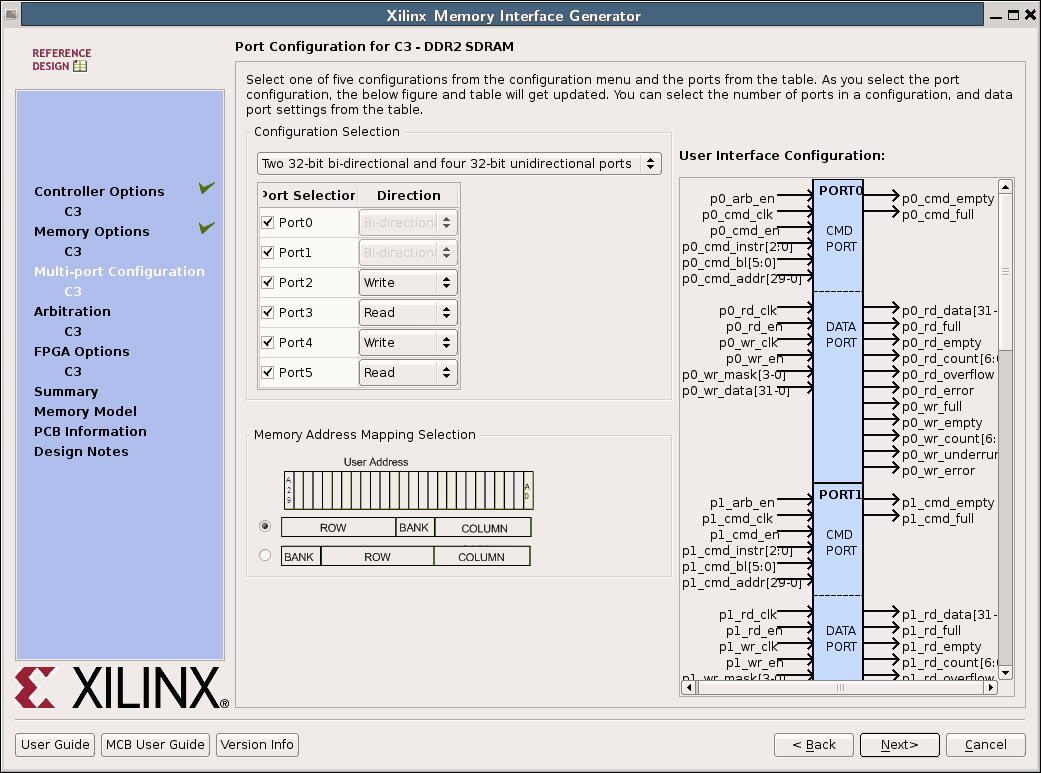Click scroll-left arrow of interface diagram
This screenshot has width=1041, height=773.
tap(687, 687)
